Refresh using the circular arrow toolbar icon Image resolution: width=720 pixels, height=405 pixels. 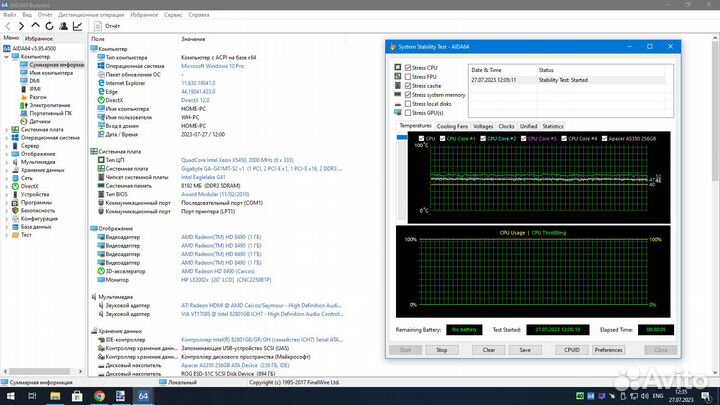click(x=49, y=26)
